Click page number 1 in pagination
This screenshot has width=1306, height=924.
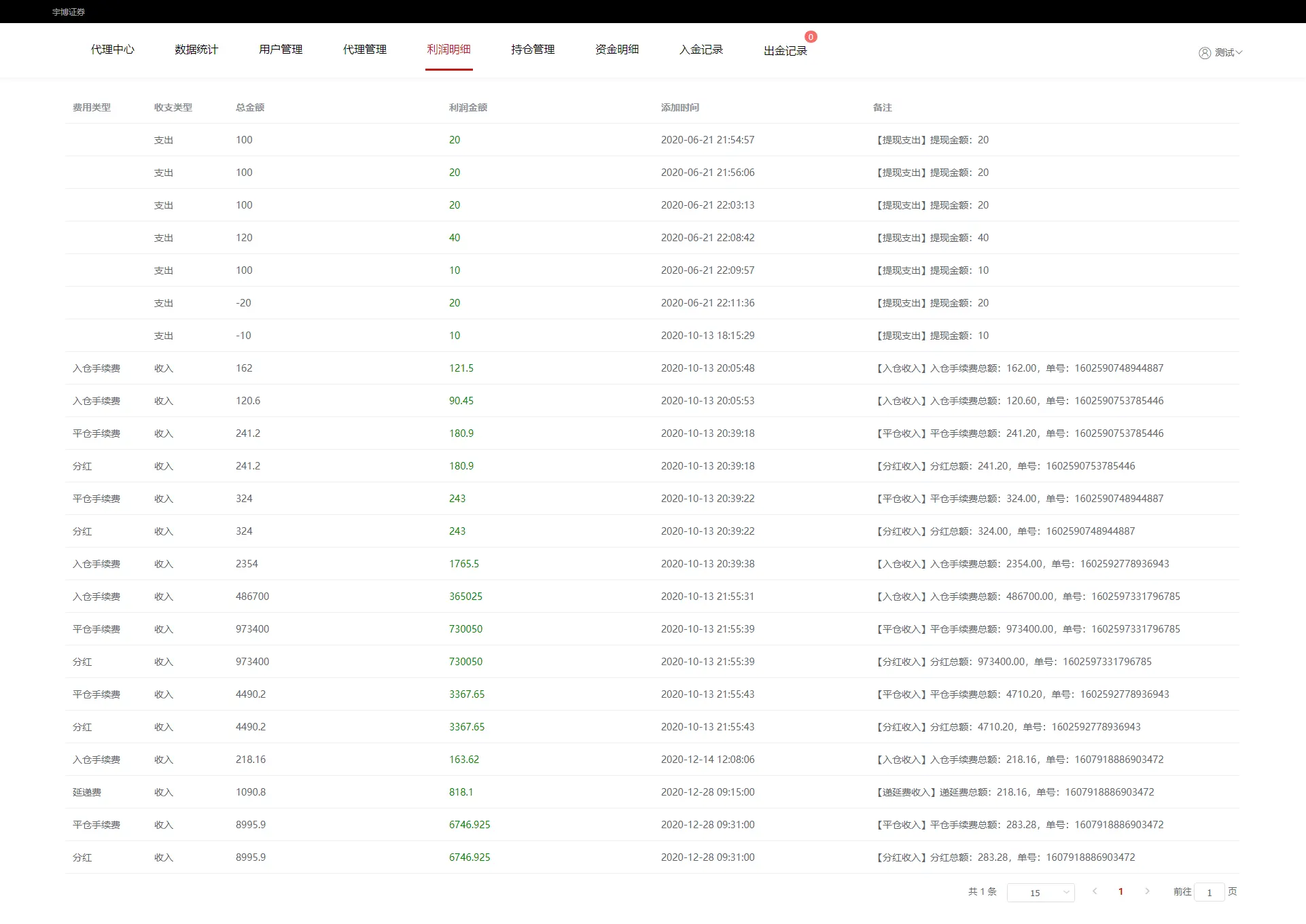1120,891
